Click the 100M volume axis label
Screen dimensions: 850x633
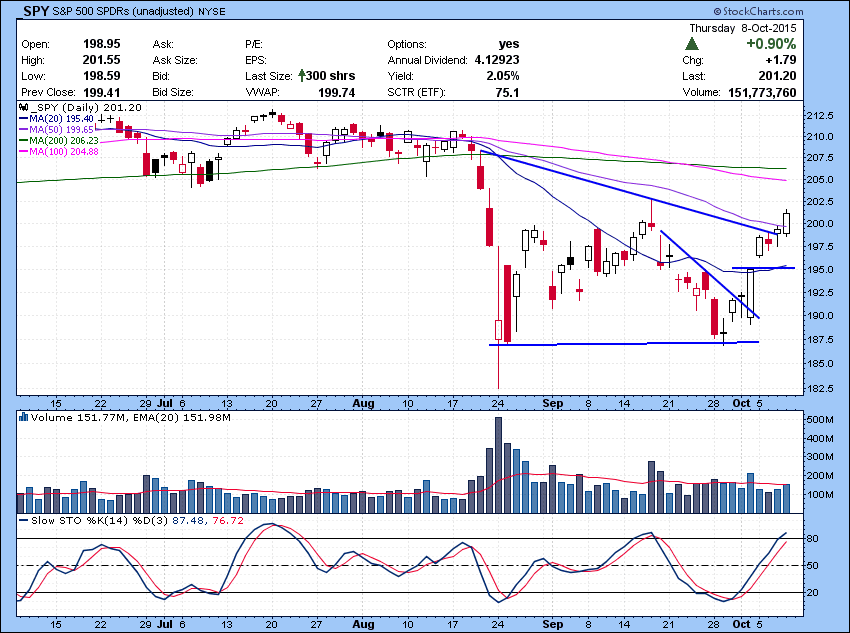tap(820, 495)
